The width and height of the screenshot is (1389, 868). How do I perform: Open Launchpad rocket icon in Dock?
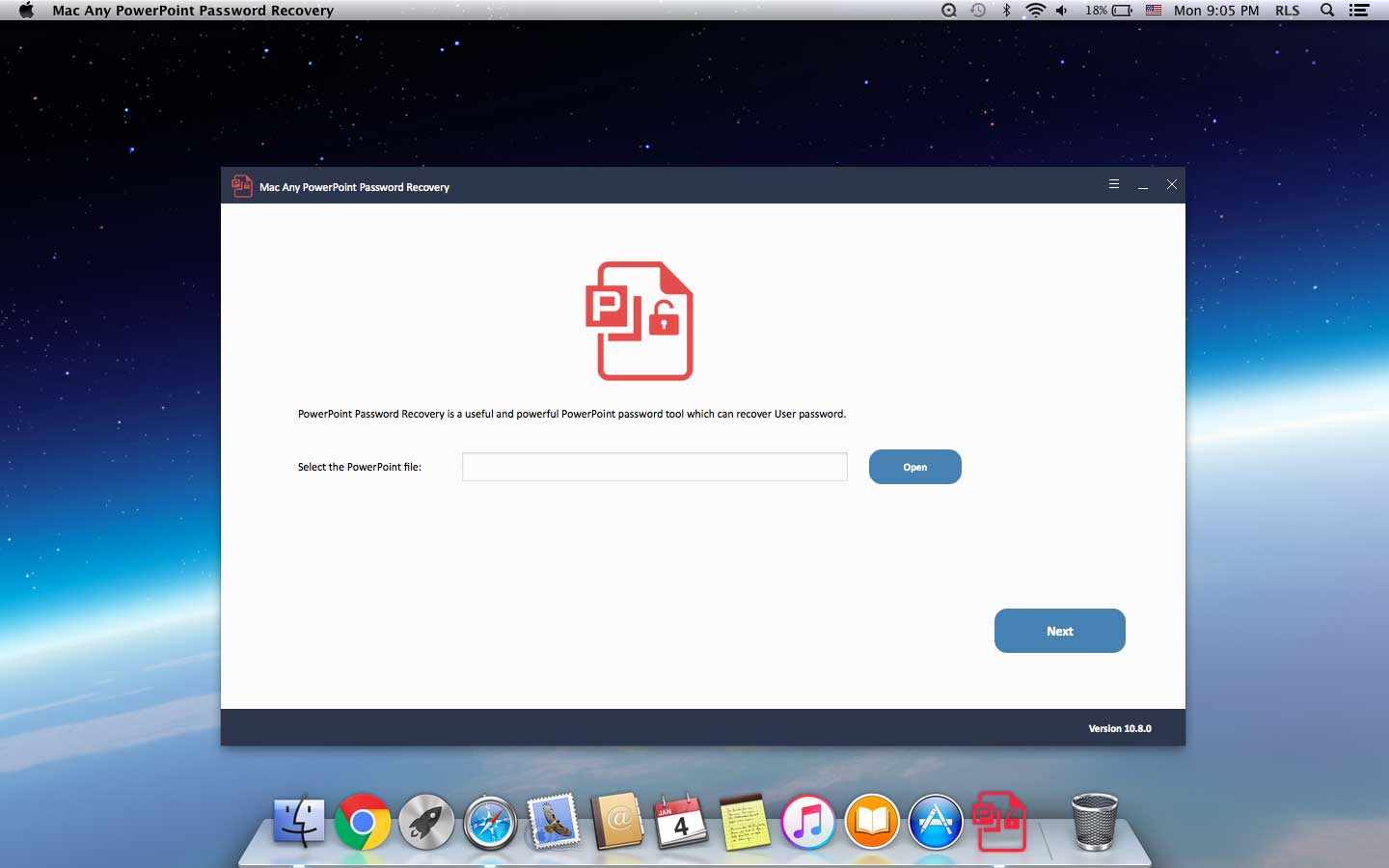coord(426,822)
